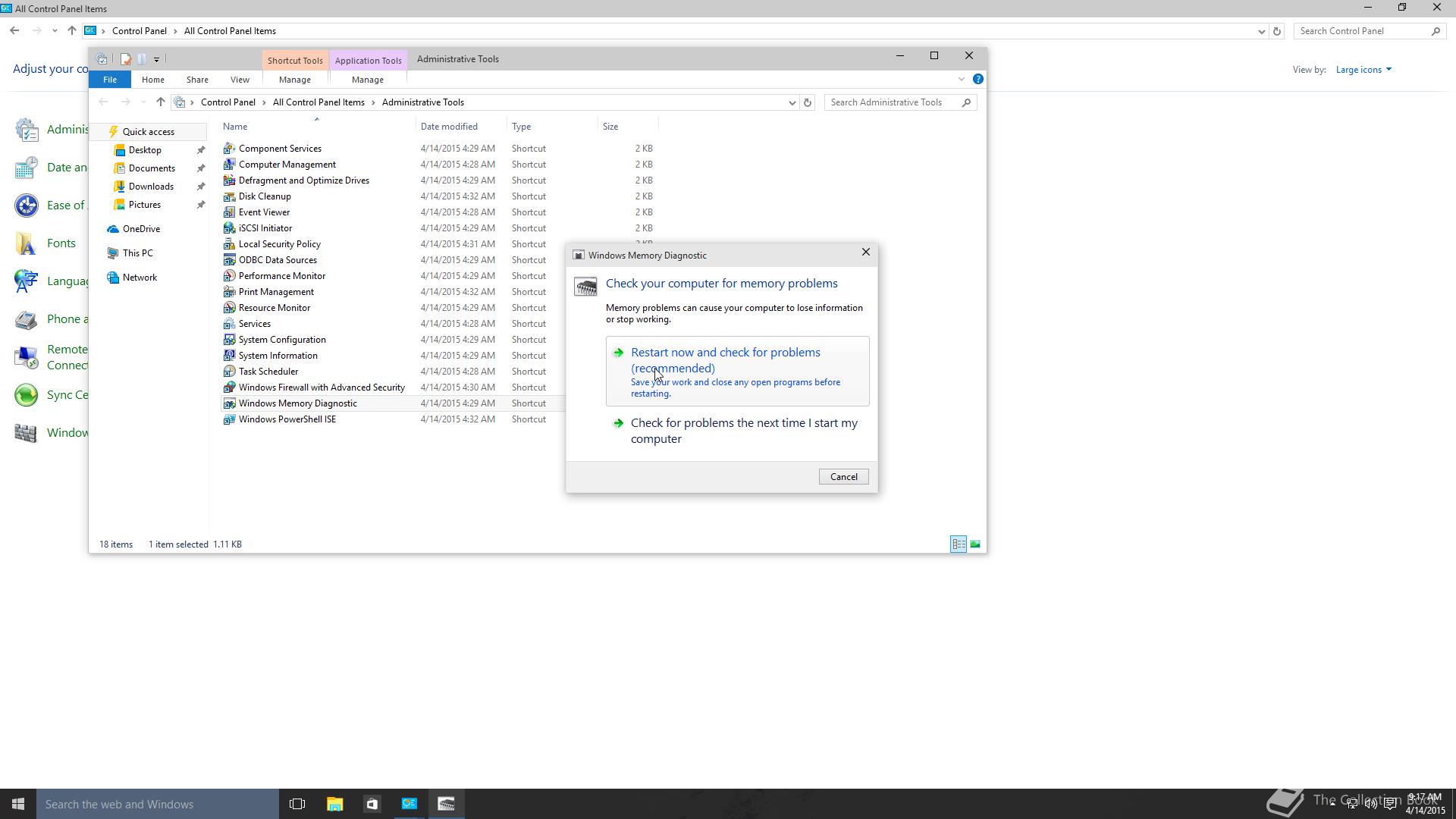Click the Control Panel breadcrumb in Administrative Tools

click(227, 102)
